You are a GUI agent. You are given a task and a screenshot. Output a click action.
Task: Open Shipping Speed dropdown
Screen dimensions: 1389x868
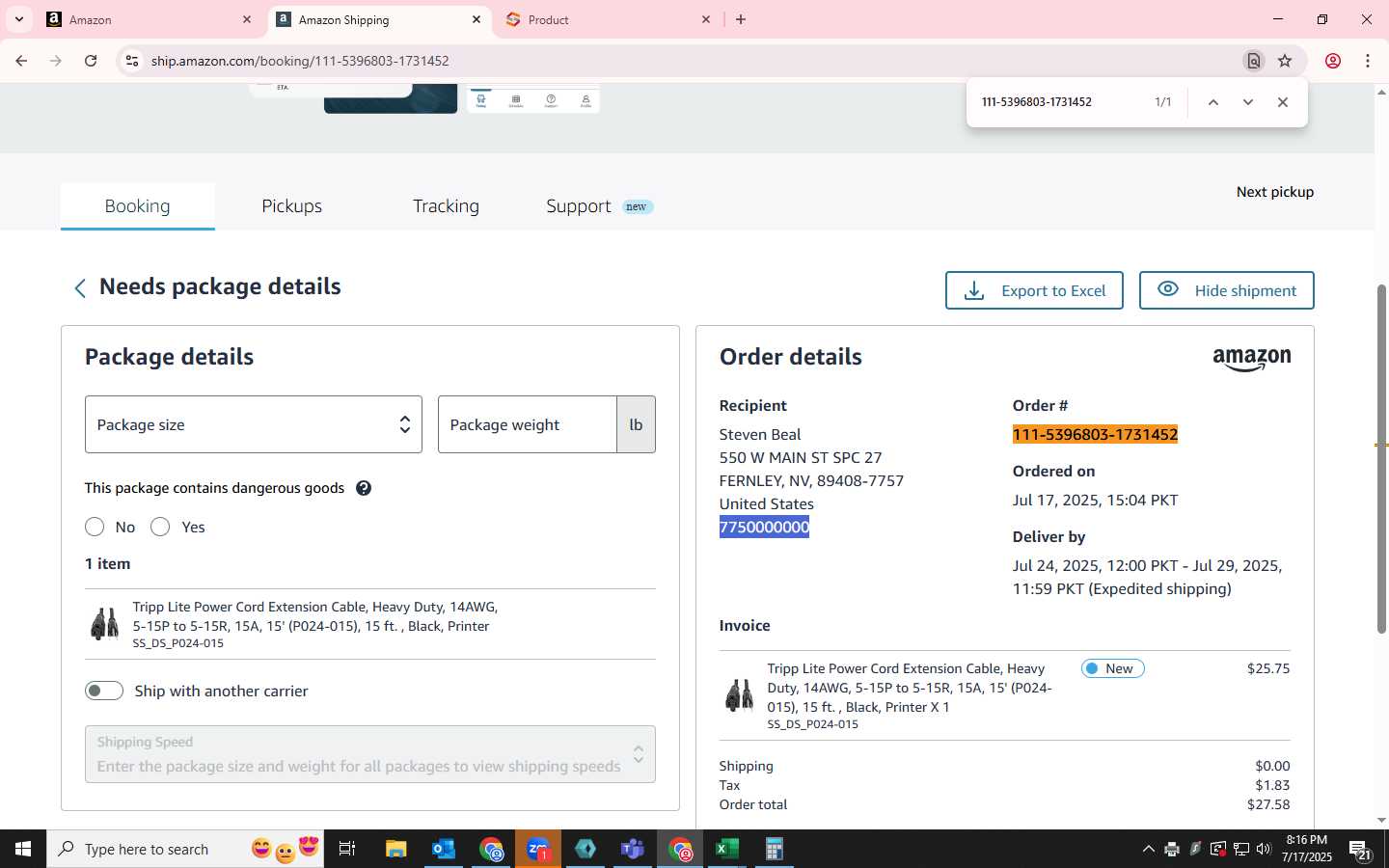tap(370, 754)
